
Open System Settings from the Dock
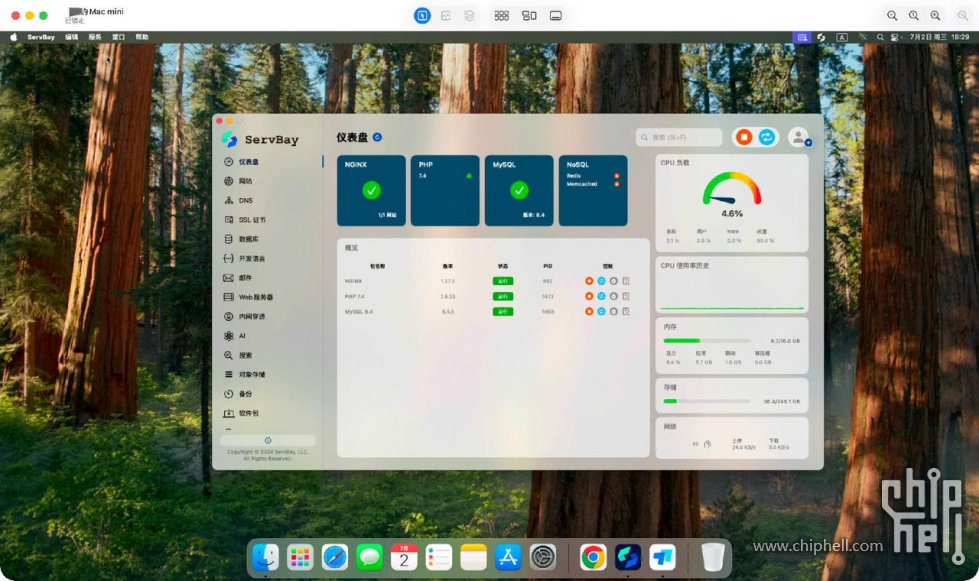543,557
